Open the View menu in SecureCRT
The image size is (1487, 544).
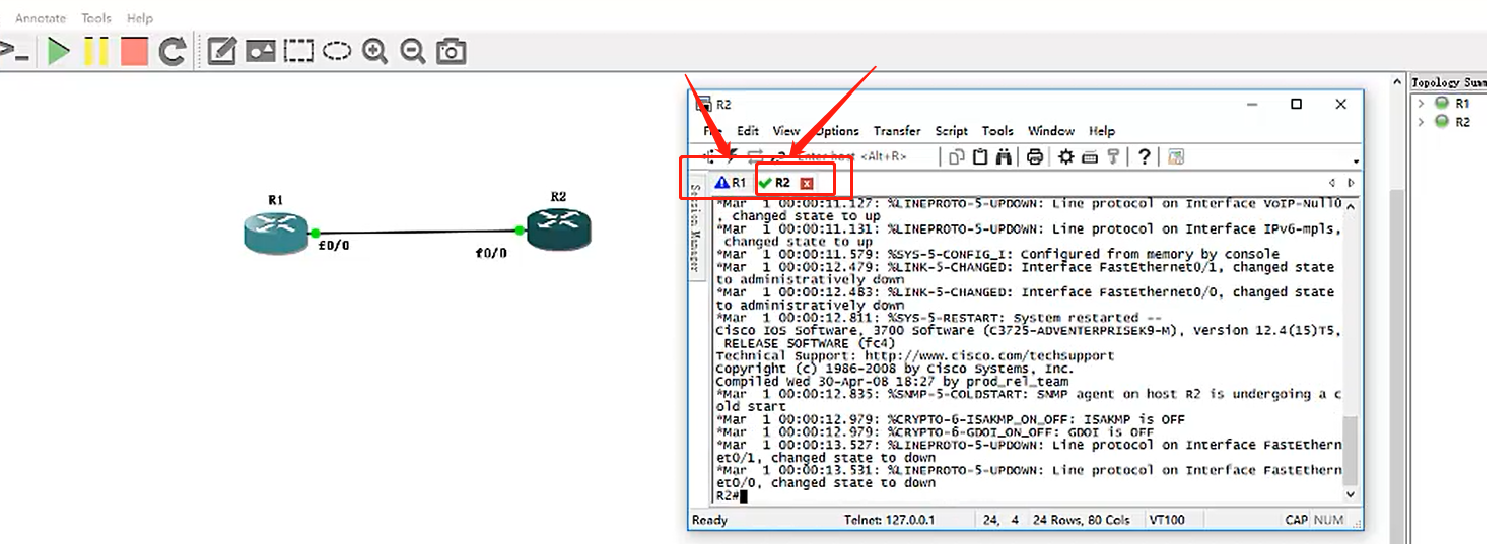click(786, 131)
